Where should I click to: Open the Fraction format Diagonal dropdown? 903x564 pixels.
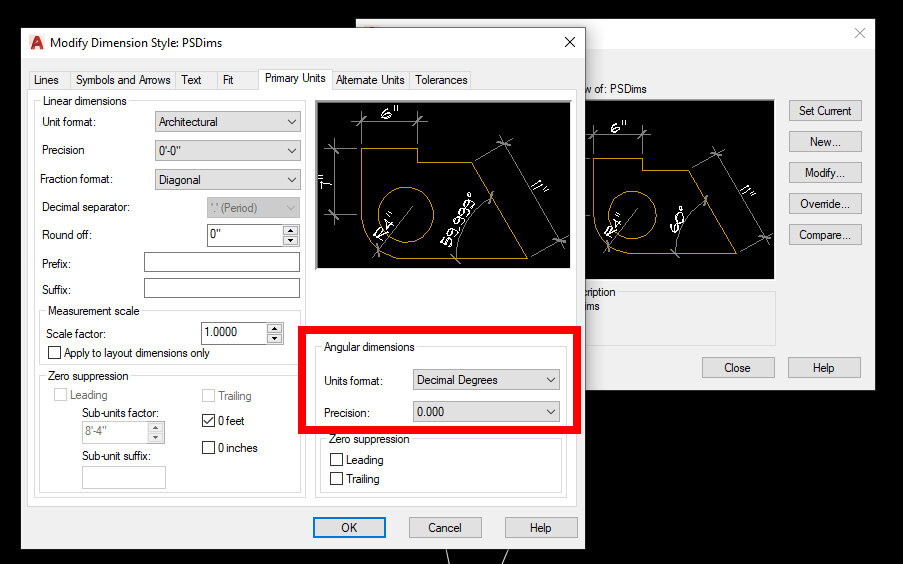click(227, 180)
